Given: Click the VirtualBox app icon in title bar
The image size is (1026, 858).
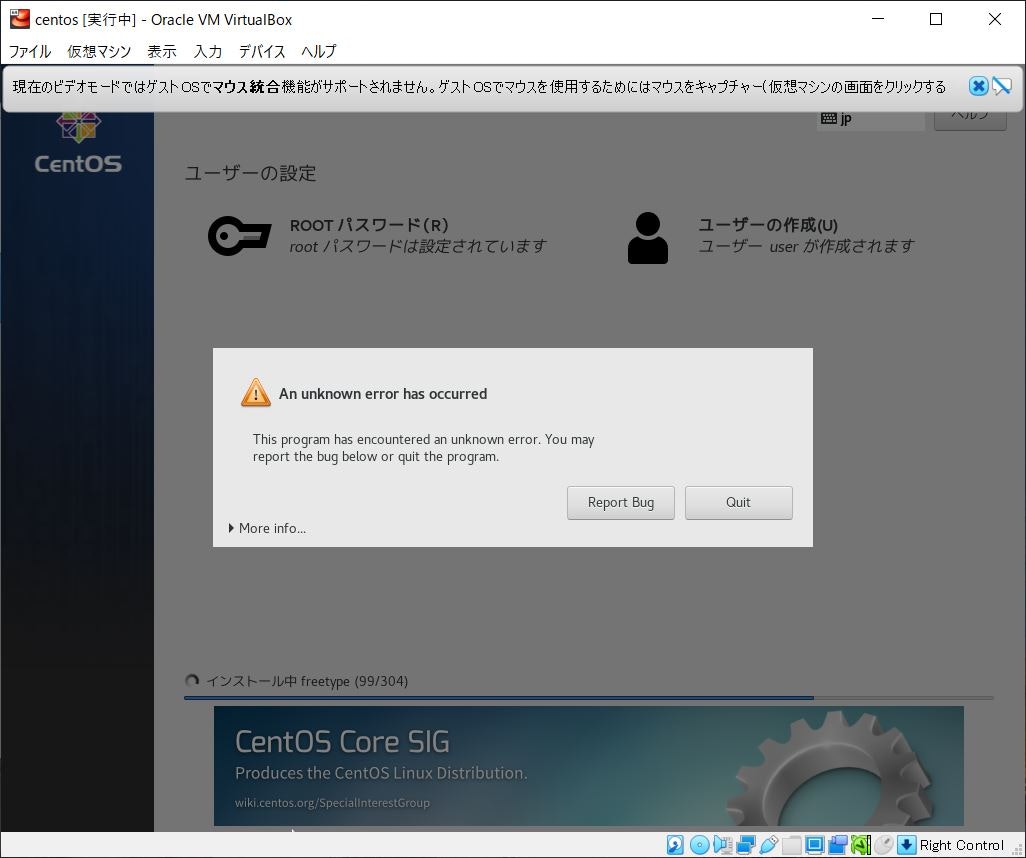Looking at the screenshot, I should click(20, 19).
